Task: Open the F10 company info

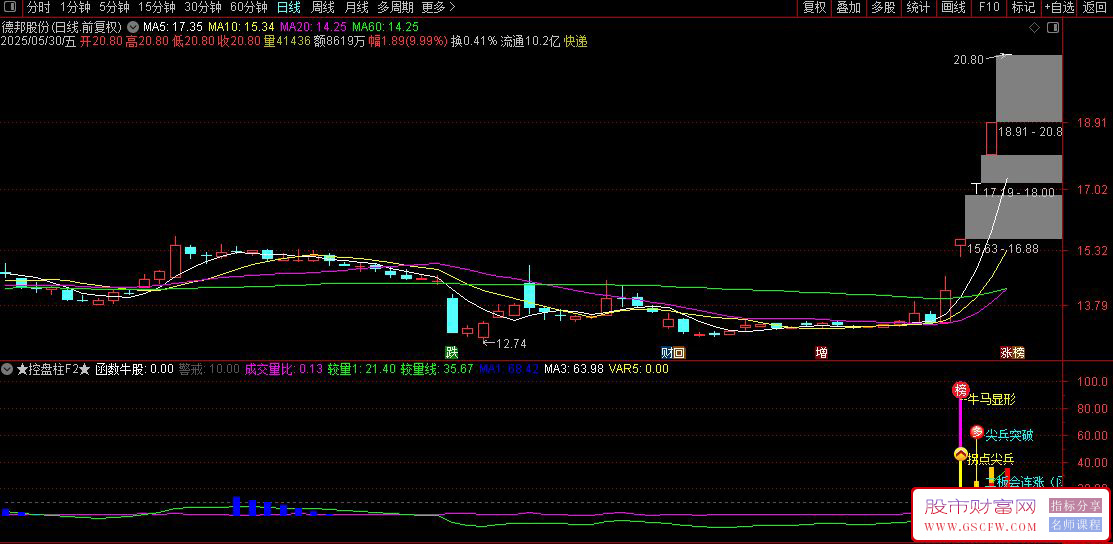Action: (989, 8)
